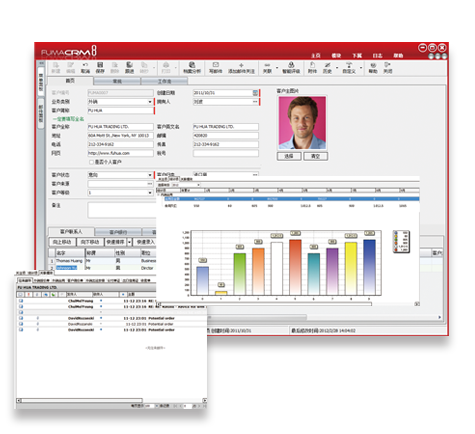Click the 选择 button under customer photo

[x=289, y=156]
